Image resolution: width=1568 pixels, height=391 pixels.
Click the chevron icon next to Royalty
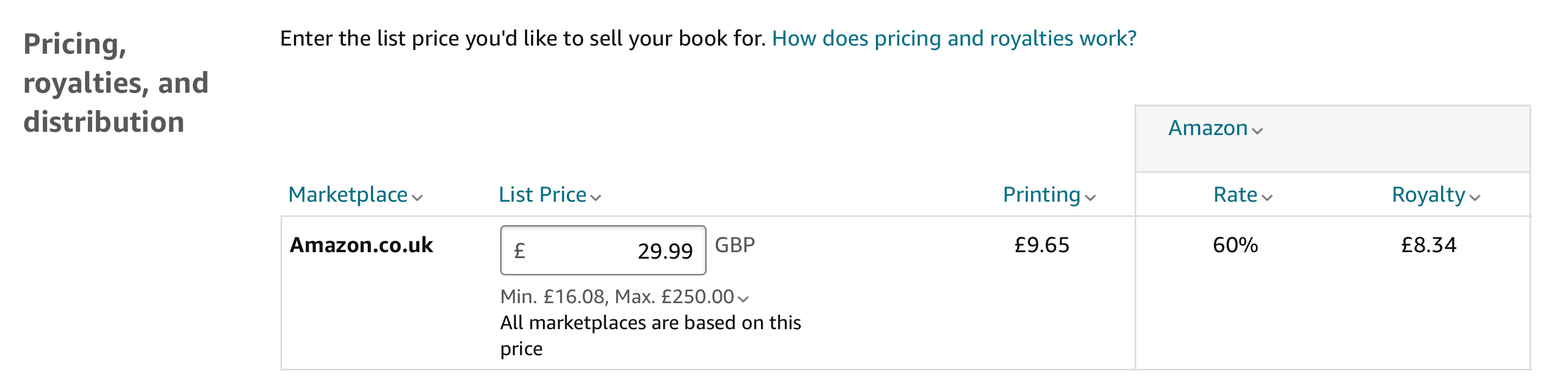(1474, 197)
